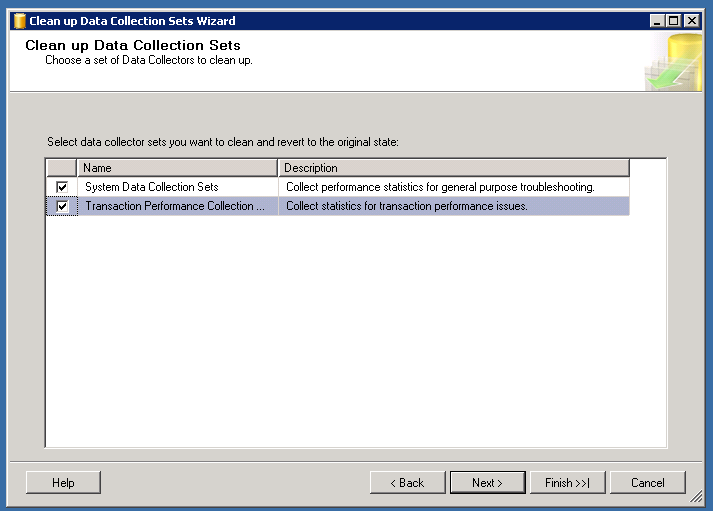
Task: Click the blank checkbox column header
Action: (62, 168)
